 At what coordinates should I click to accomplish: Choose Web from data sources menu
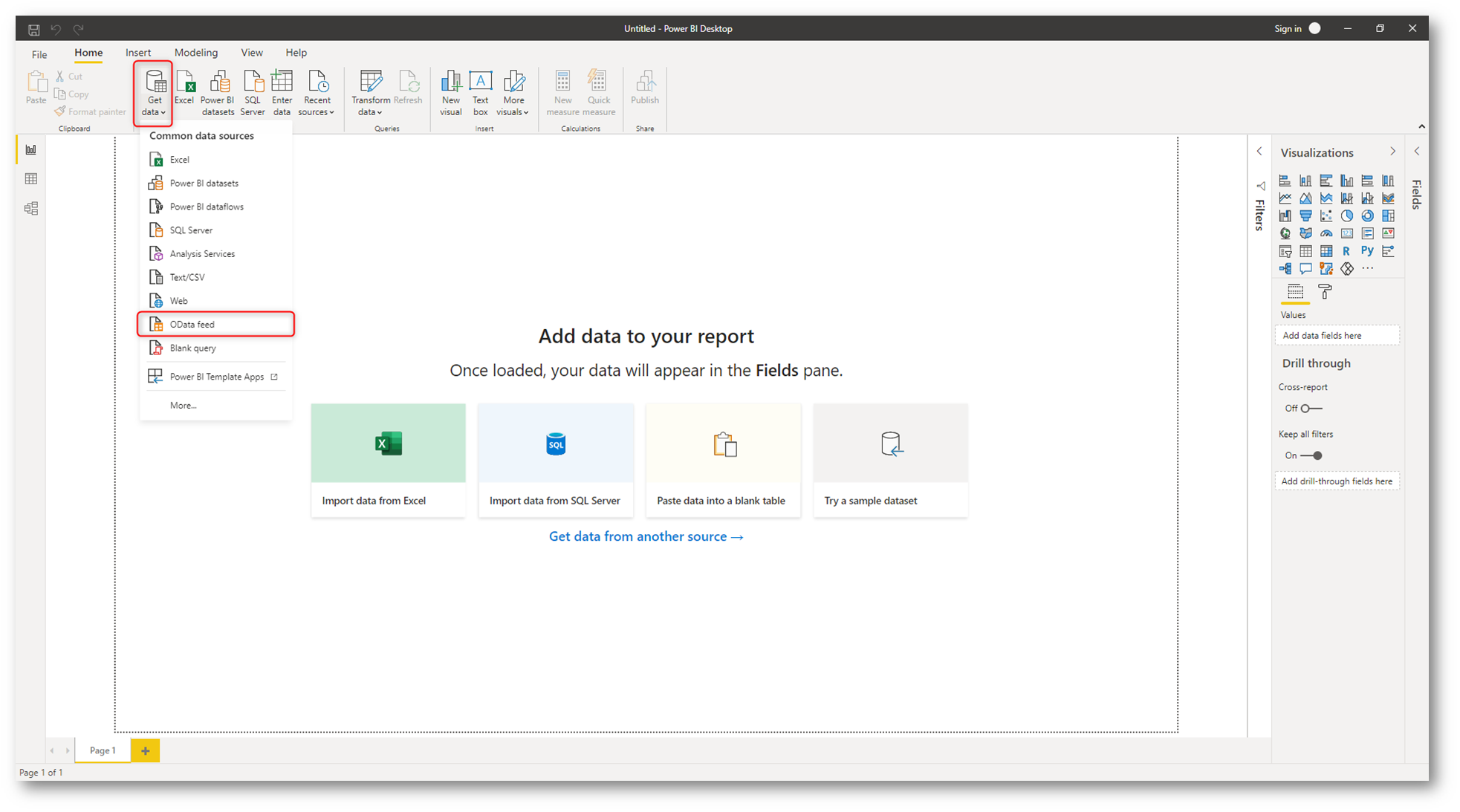(x=216, y=301)
